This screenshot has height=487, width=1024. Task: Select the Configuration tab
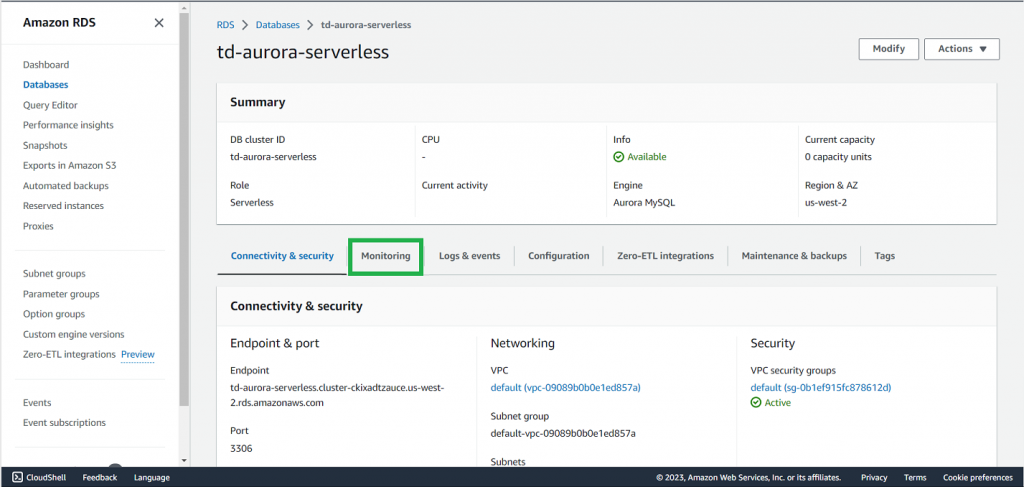558,256
